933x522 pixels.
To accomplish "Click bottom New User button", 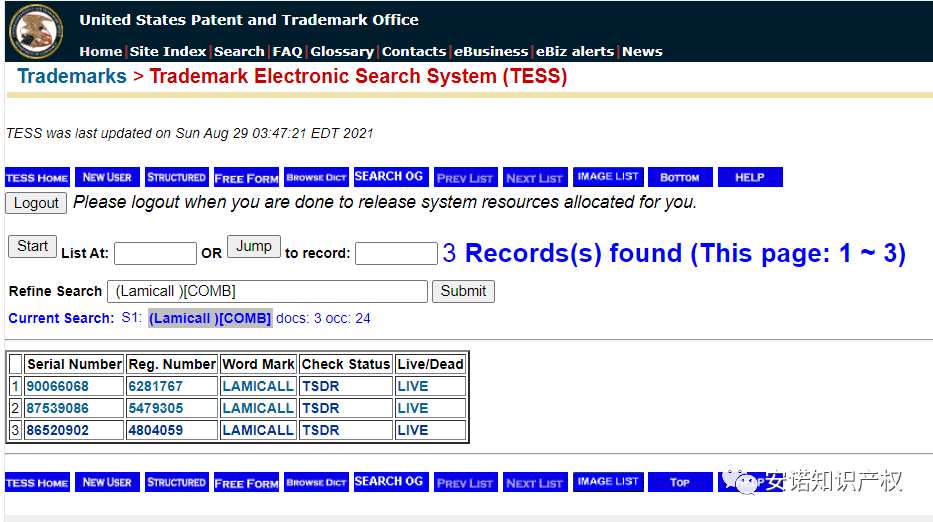I will pyautogui.click(x=107, y=482).
